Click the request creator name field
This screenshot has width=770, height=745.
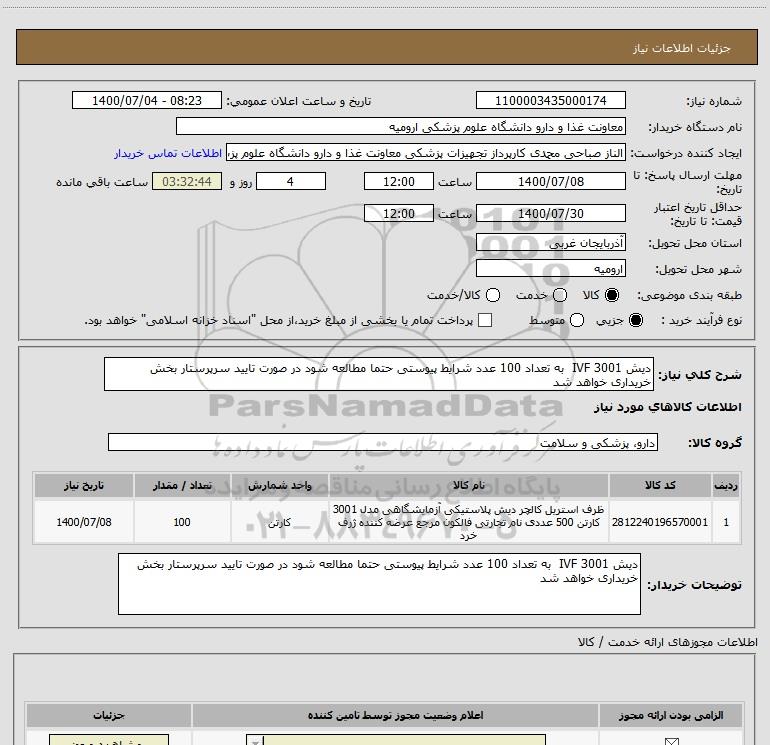[426, 153]
